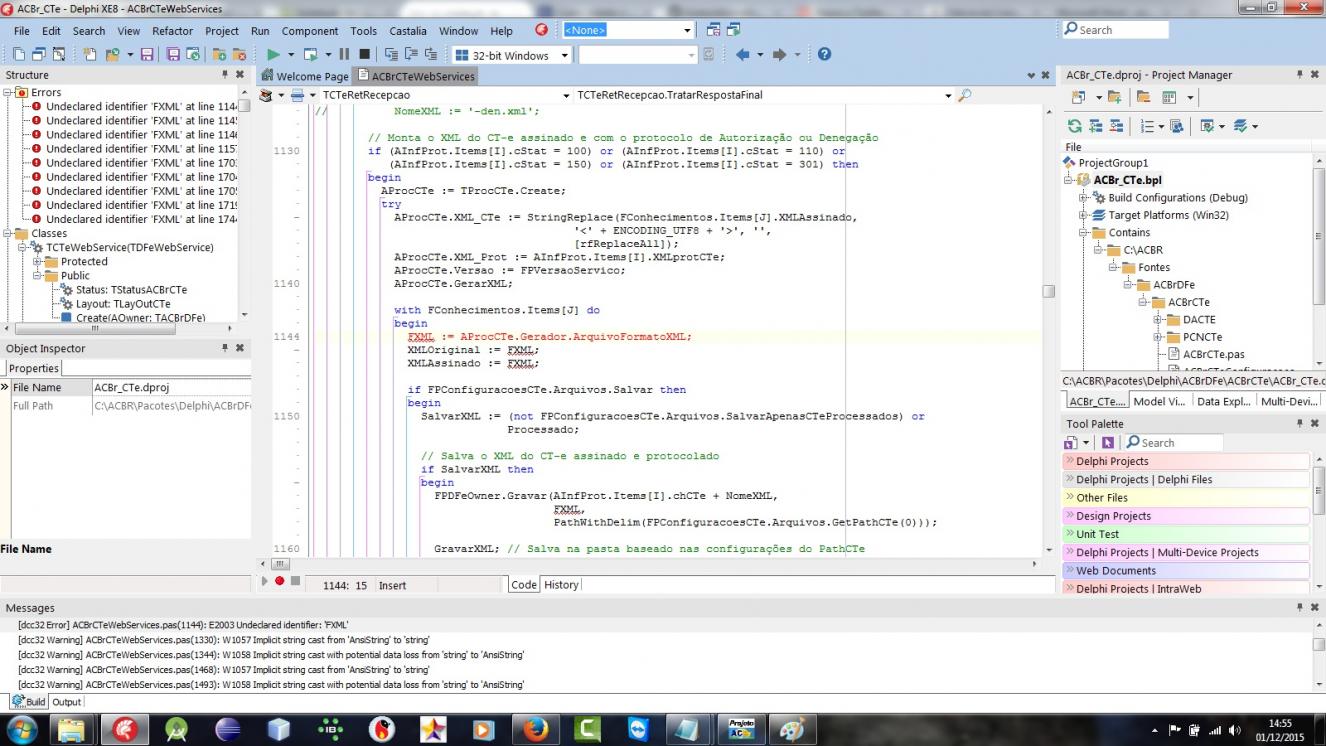Toggle the pushpin on the Messages panel

click(1300, 607)
